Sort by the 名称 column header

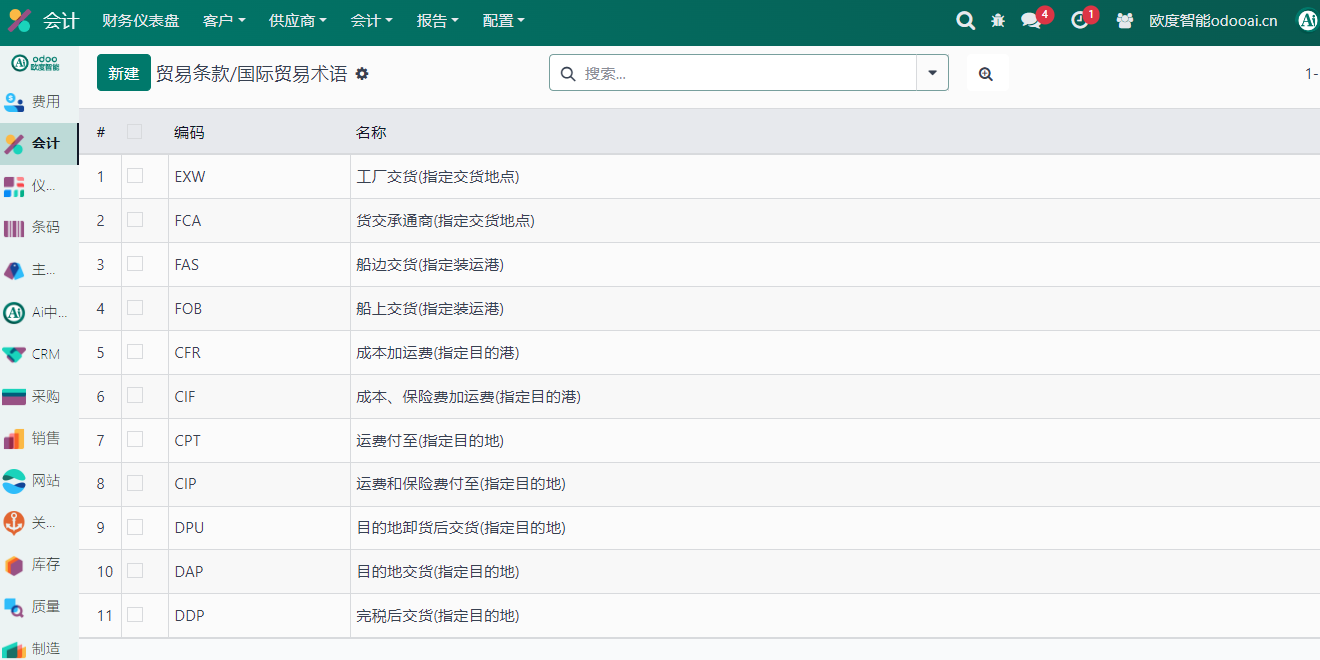371,132
